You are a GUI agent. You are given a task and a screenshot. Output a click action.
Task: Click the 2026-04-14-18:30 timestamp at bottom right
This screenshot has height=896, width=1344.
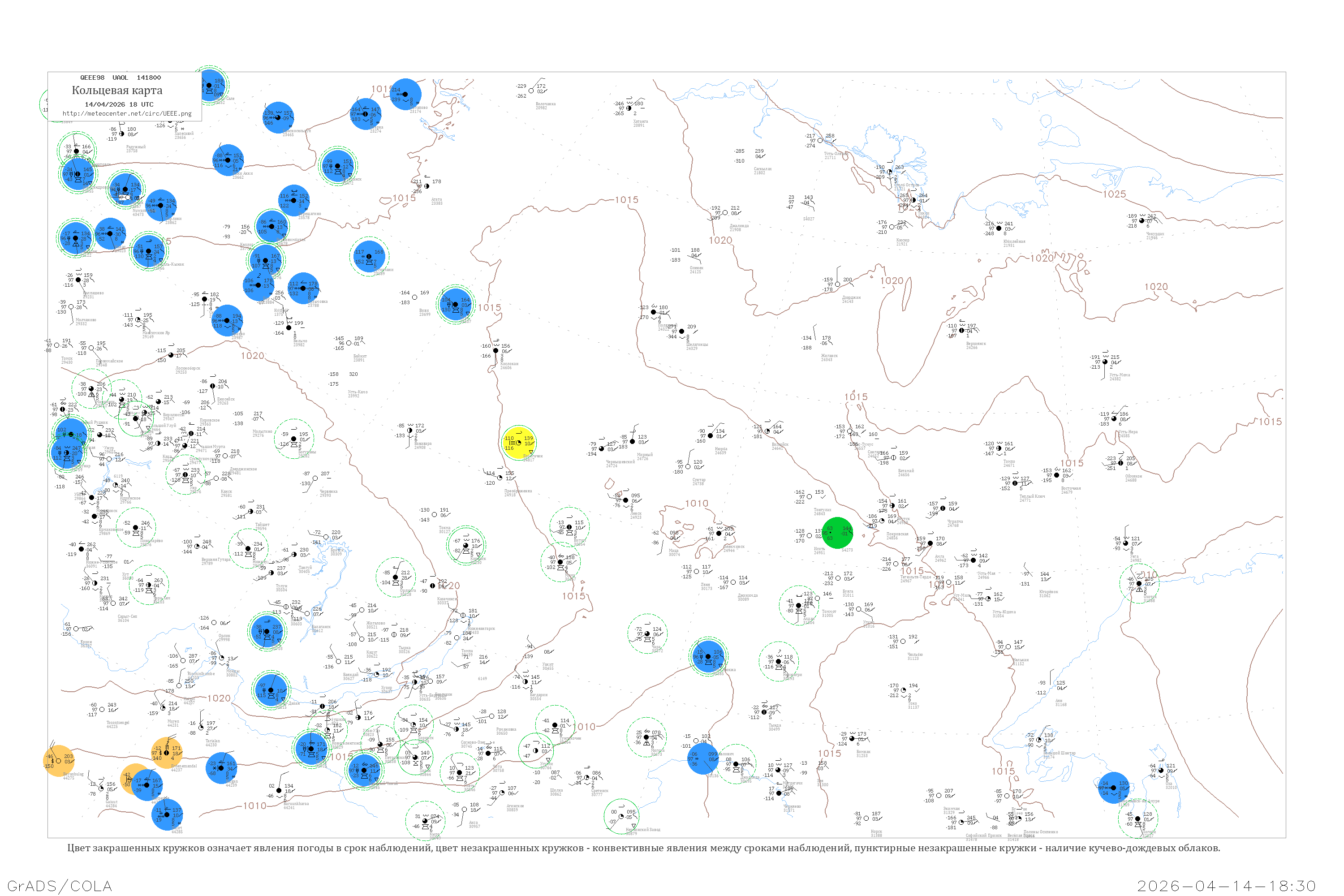point(1226,885)
